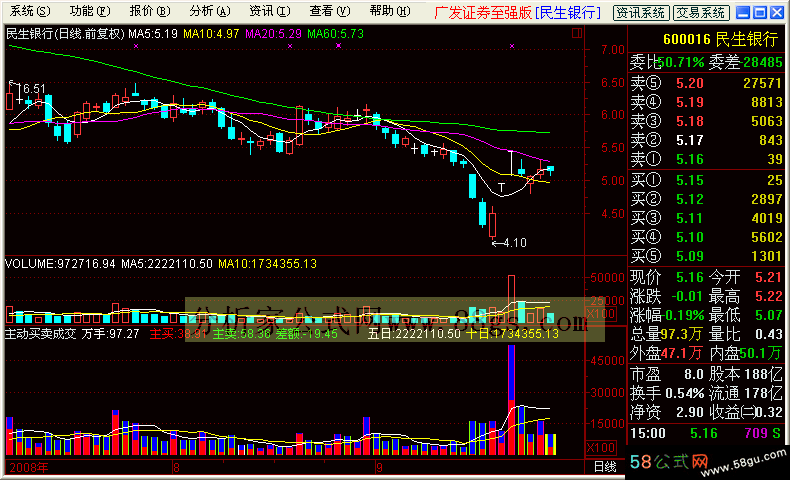This screenshot has height=480, width=790.
Task: Click the 买② price 5.12 row
Action: [706, 199]
